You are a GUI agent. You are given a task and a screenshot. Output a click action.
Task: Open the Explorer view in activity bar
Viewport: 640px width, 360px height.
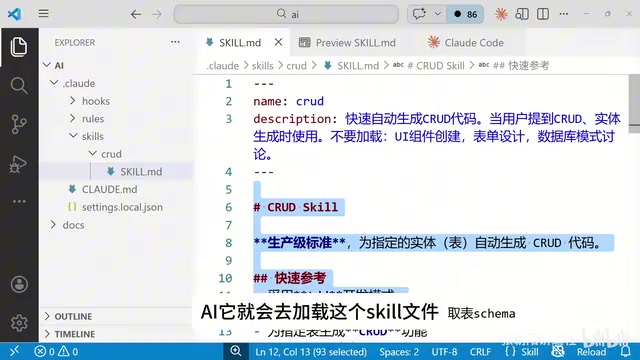[19, 47]
